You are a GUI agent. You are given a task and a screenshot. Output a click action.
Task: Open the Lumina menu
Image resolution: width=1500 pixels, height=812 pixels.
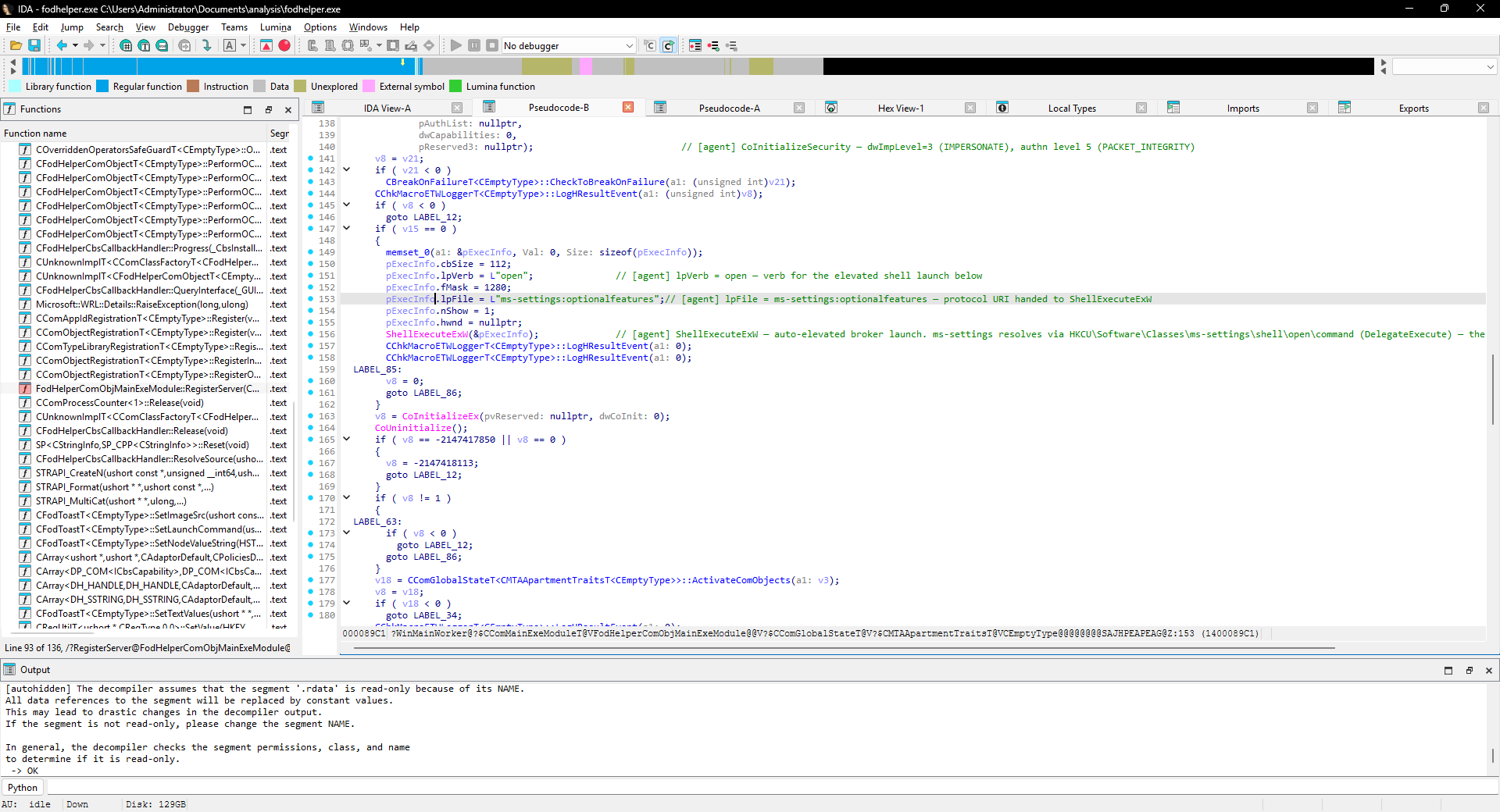(275, 27)
